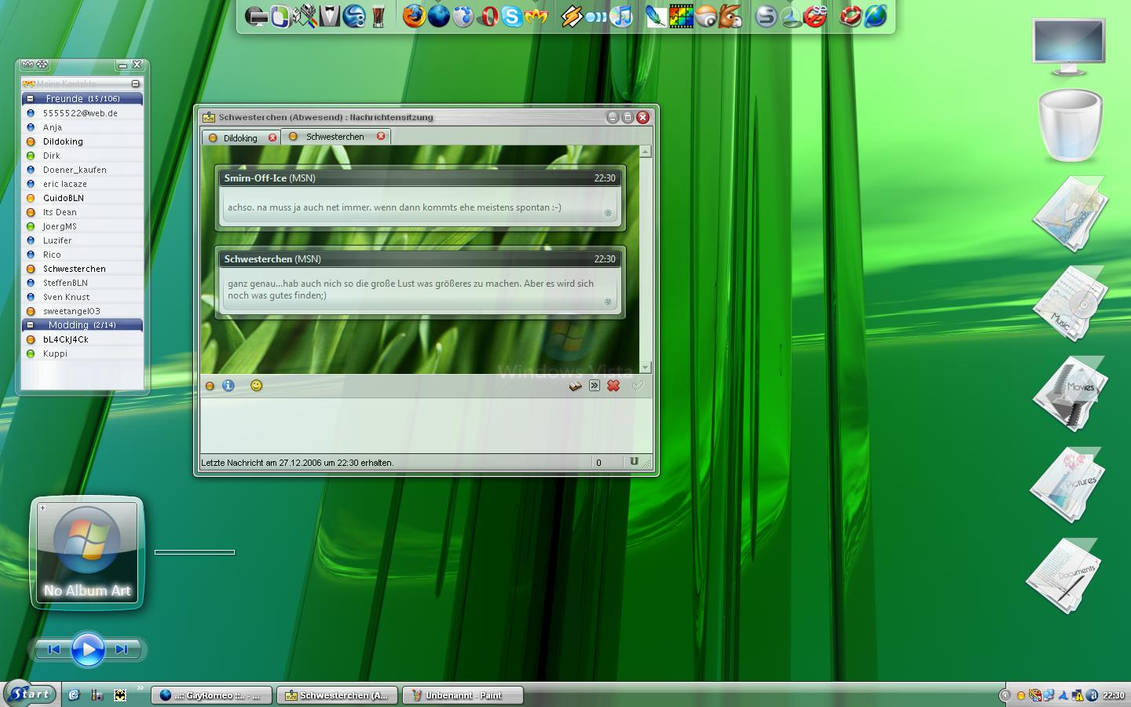This screenshot has width=1131, height=707.
Task: Click the info icon in the message toolbar
Action: tap(228, 385)
